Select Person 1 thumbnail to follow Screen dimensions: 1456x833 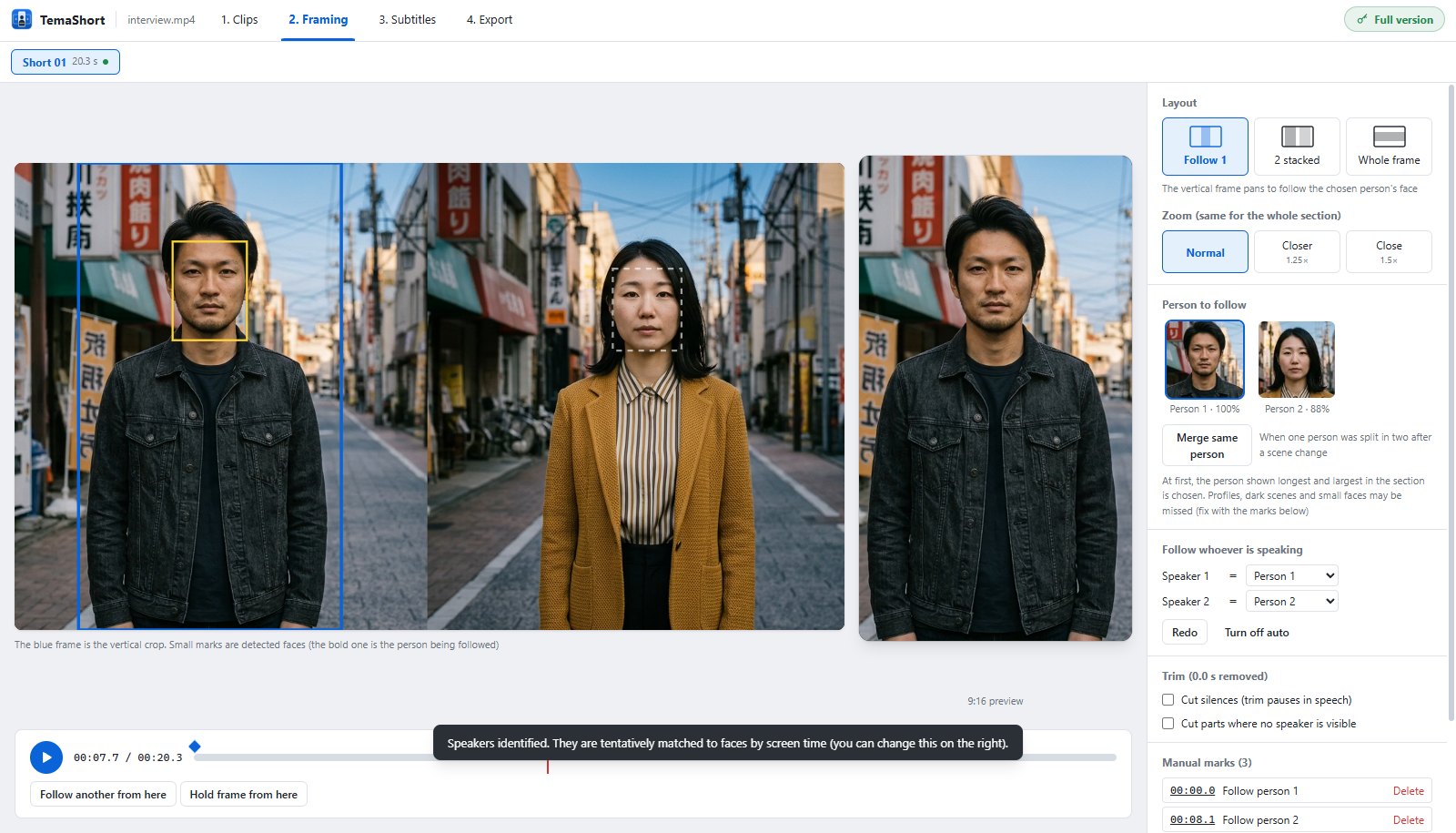point(1205,360)
